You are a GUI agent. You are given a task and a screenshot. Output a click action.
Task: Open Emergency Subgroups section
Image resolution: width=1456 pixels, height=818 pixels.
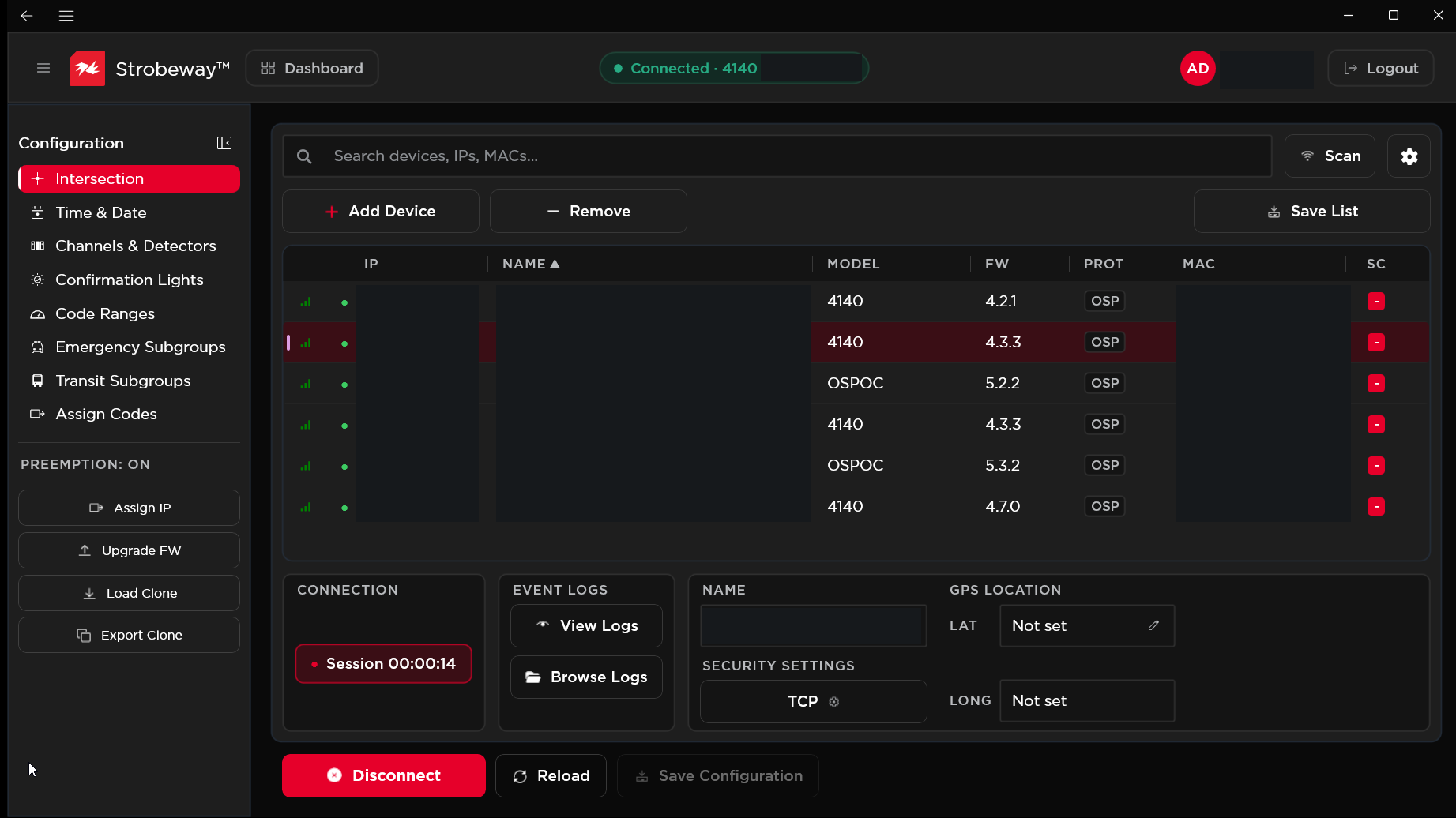point(129,347)
